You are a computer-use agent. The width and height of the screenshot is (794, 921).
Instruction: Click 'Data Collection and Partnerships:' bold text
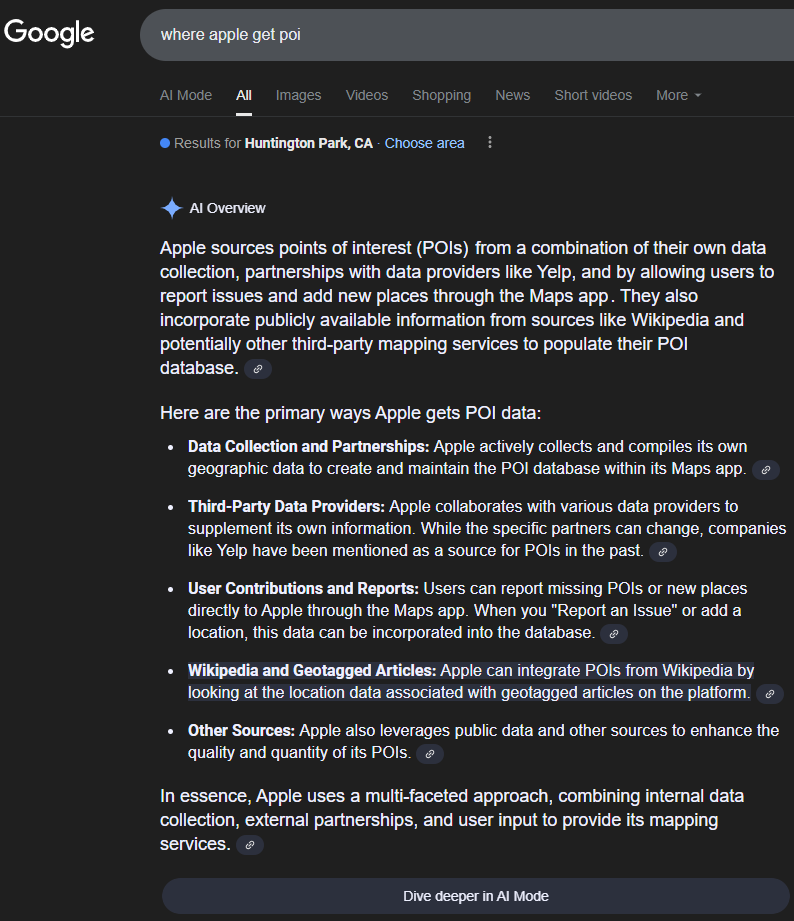point(308,446)
